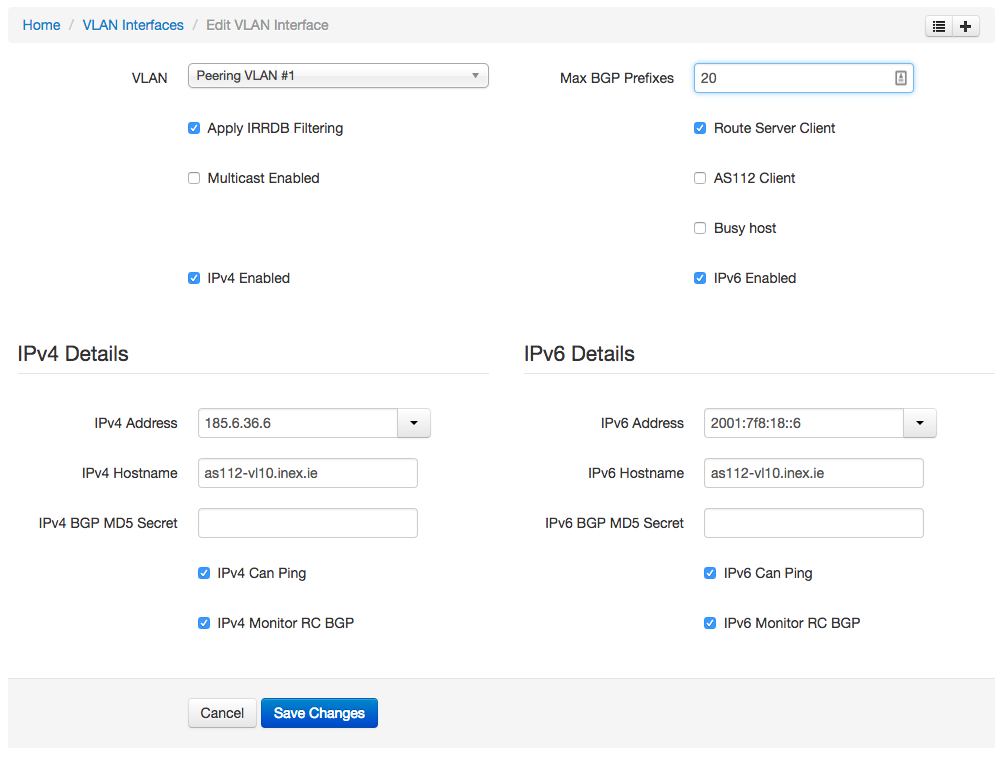1002x757 pixels.
Task: Open the list view icon button
Action: coord(939,26)
